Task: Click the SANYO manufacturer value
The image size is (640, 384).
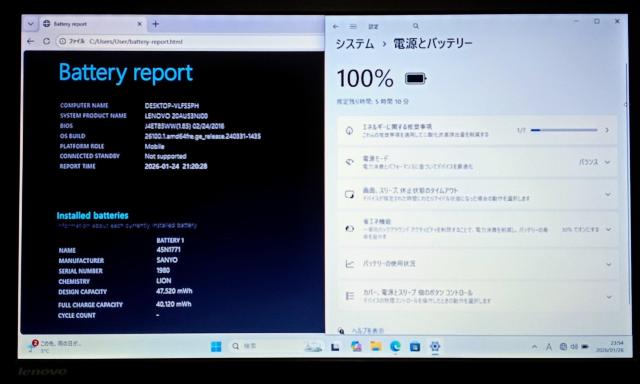Action: pyautogui.click(x=167, y=260)
